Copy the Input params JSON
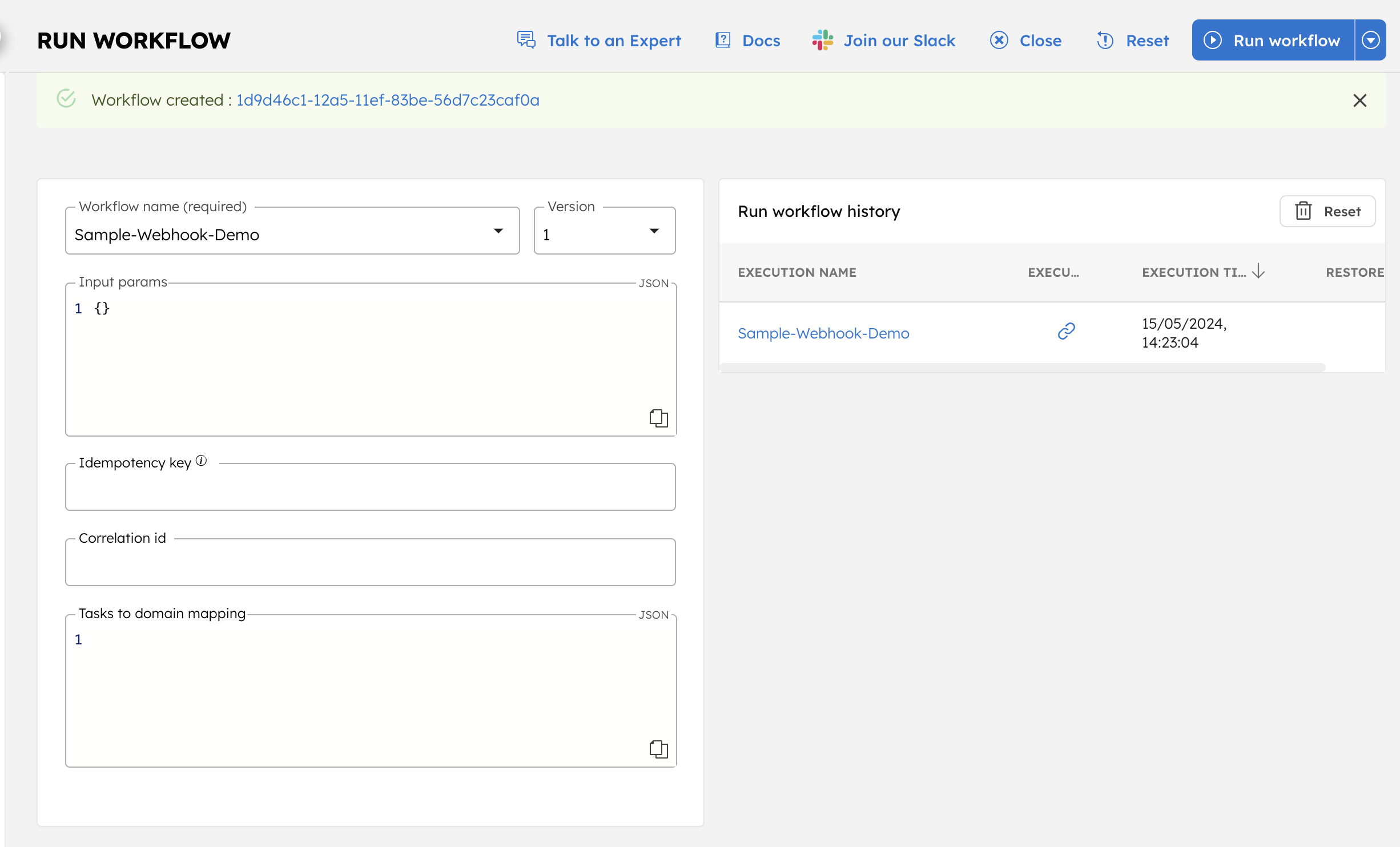The width and height of the screenshot is (1400, 847). 658,417
